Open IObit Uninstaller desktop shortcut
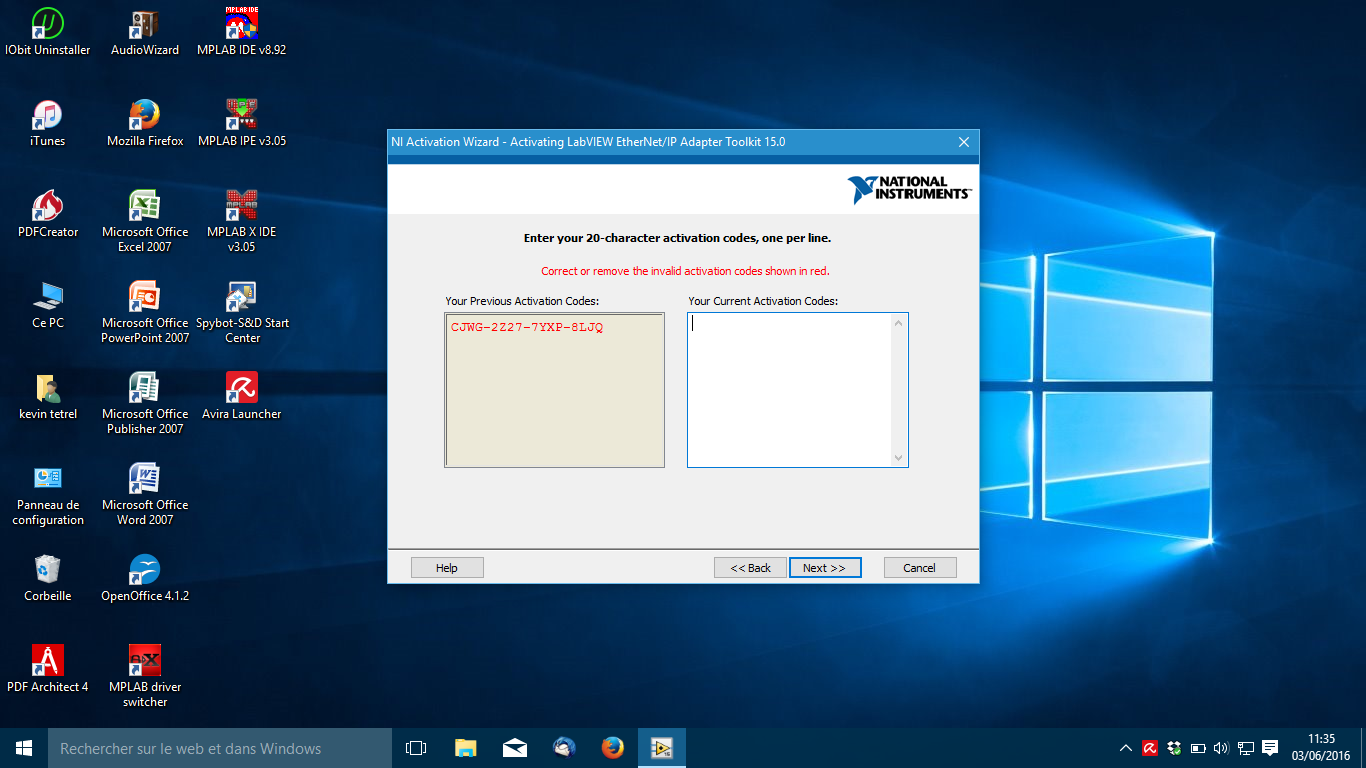Screen dimensions: 1366x768 point(48,32)
